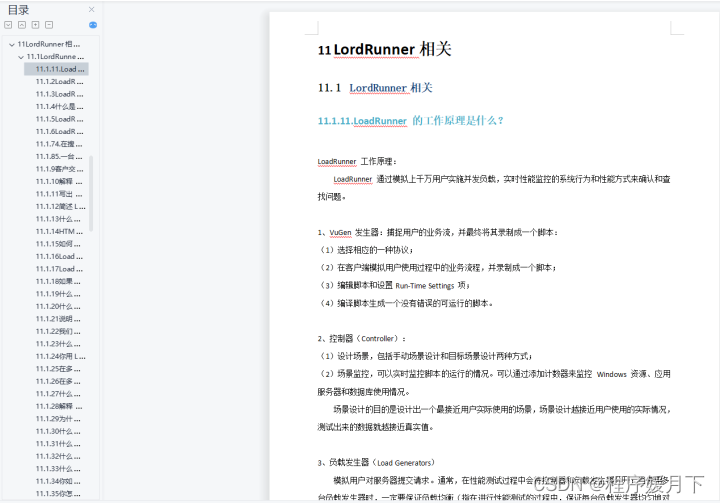The width and height of the screenshot is (720, 503).
Task: Jump to outline entry 11.1.18如果
Action: 58,281
